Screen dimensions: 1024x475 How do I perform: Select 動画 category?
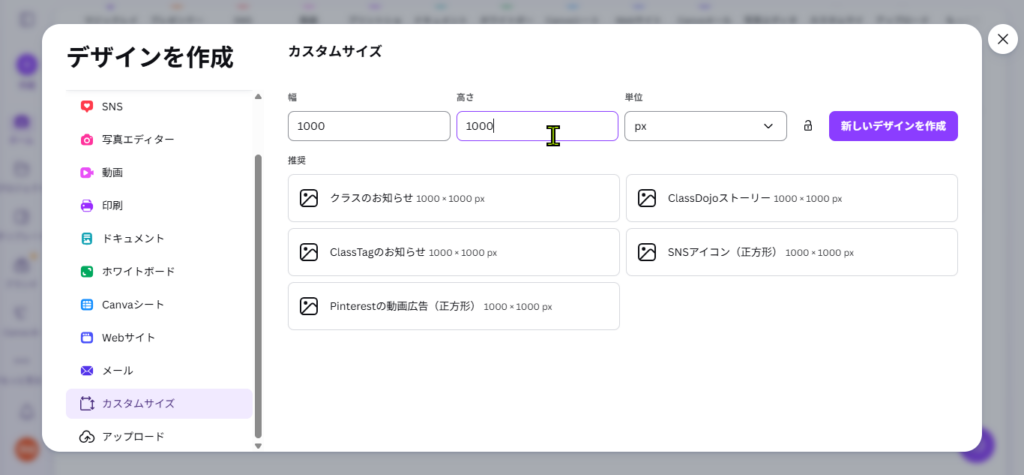(159, 172)
